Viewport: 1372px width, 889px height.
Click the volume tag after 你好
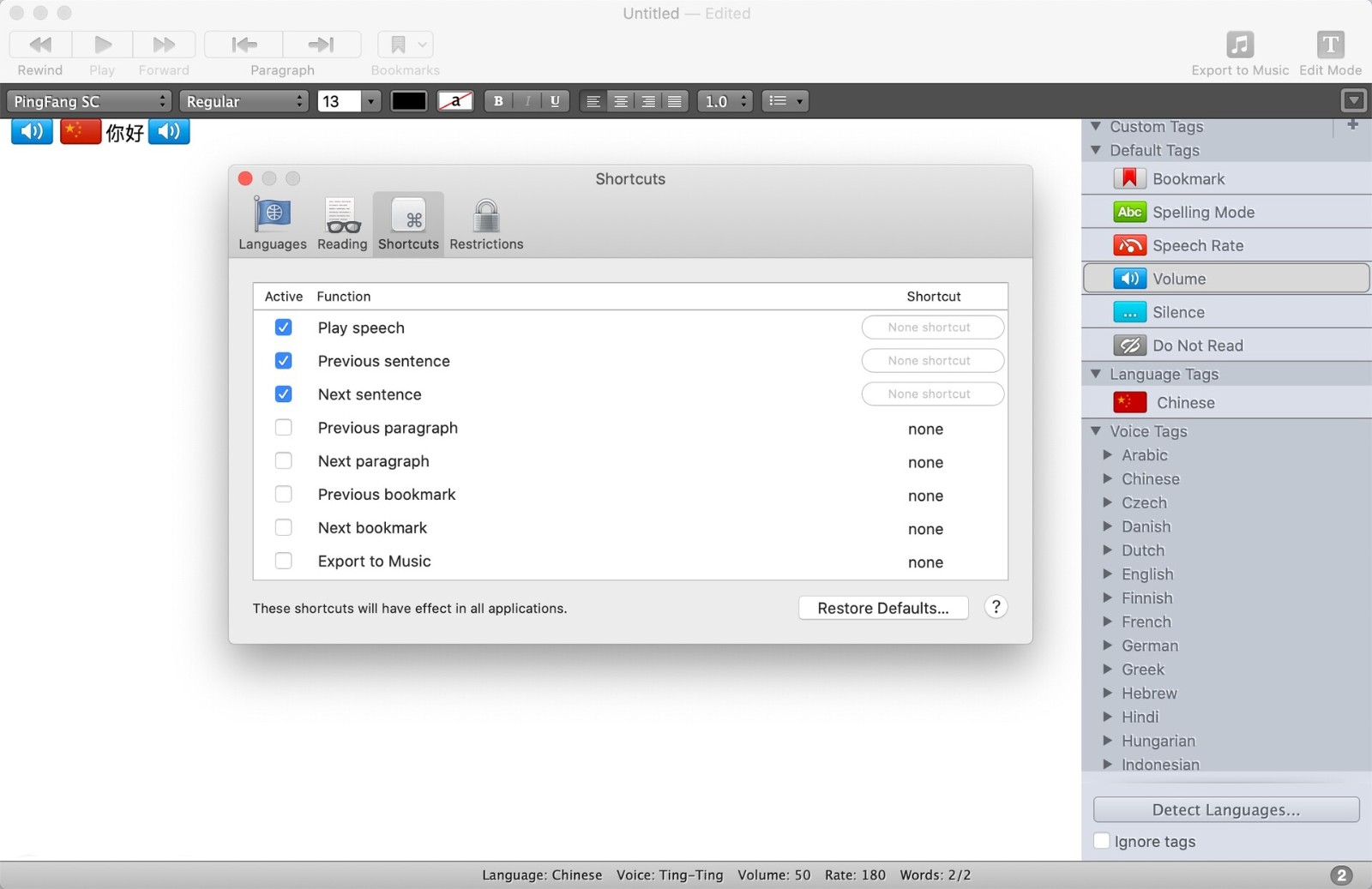click(x=169, y=131)
